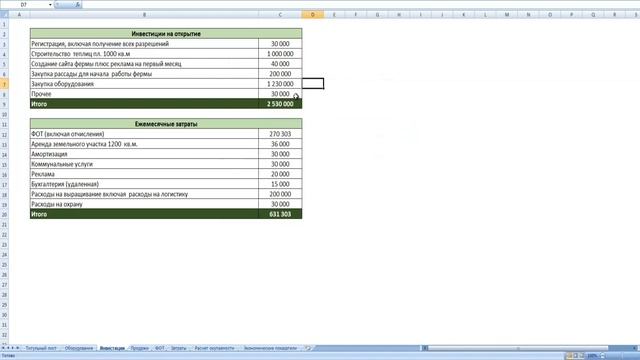Select the Ежемесячные затраты header cell
Image resolution: width=640 pixels, height=360 pixels.
(x=166, y=124)
